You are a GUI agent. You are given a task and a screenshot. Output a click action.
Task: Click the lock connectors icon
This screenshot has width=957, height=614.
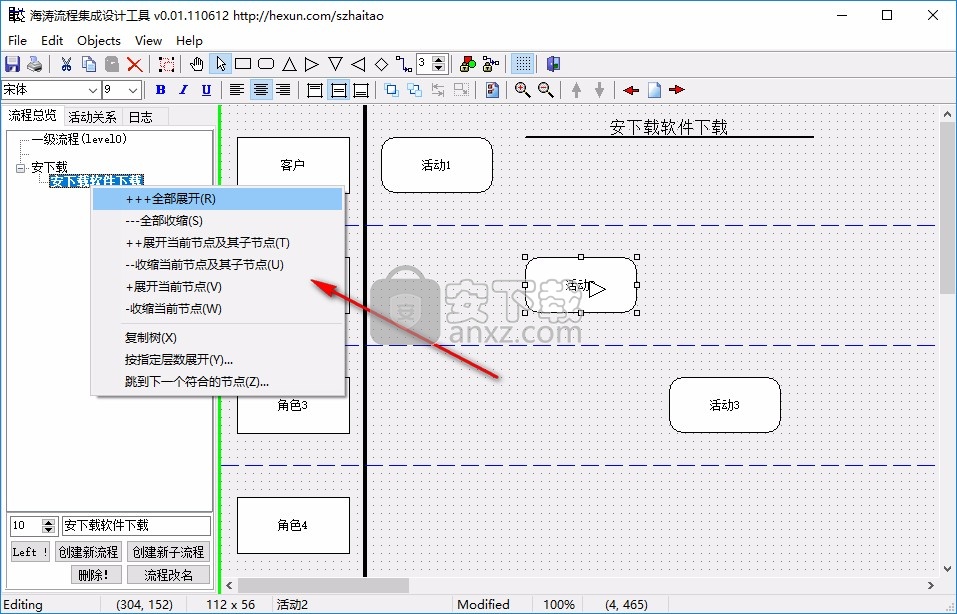pyautogui.click(x=491, y=64)
